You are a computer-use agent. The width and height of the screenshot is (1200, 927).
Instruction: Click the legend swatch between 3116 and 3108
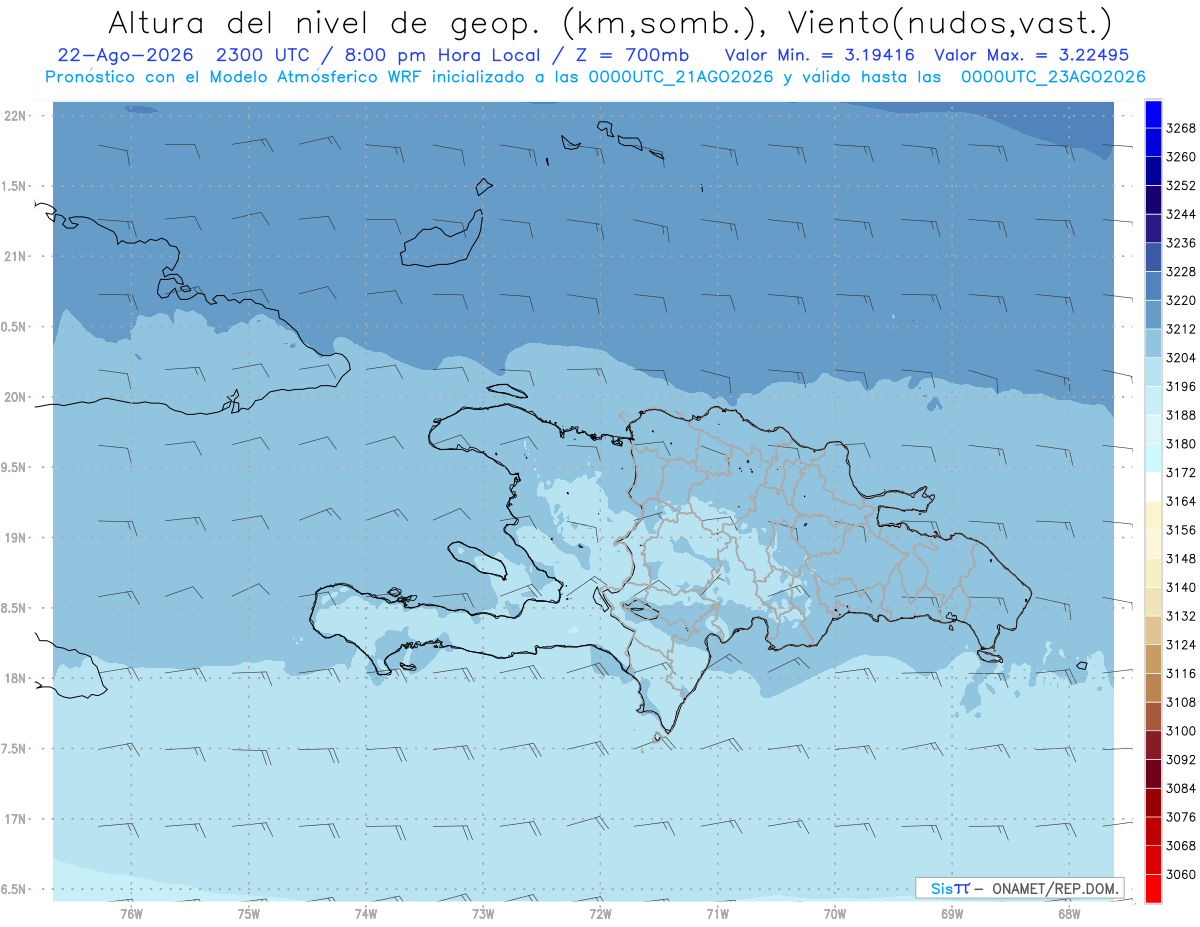point(1153,688)
